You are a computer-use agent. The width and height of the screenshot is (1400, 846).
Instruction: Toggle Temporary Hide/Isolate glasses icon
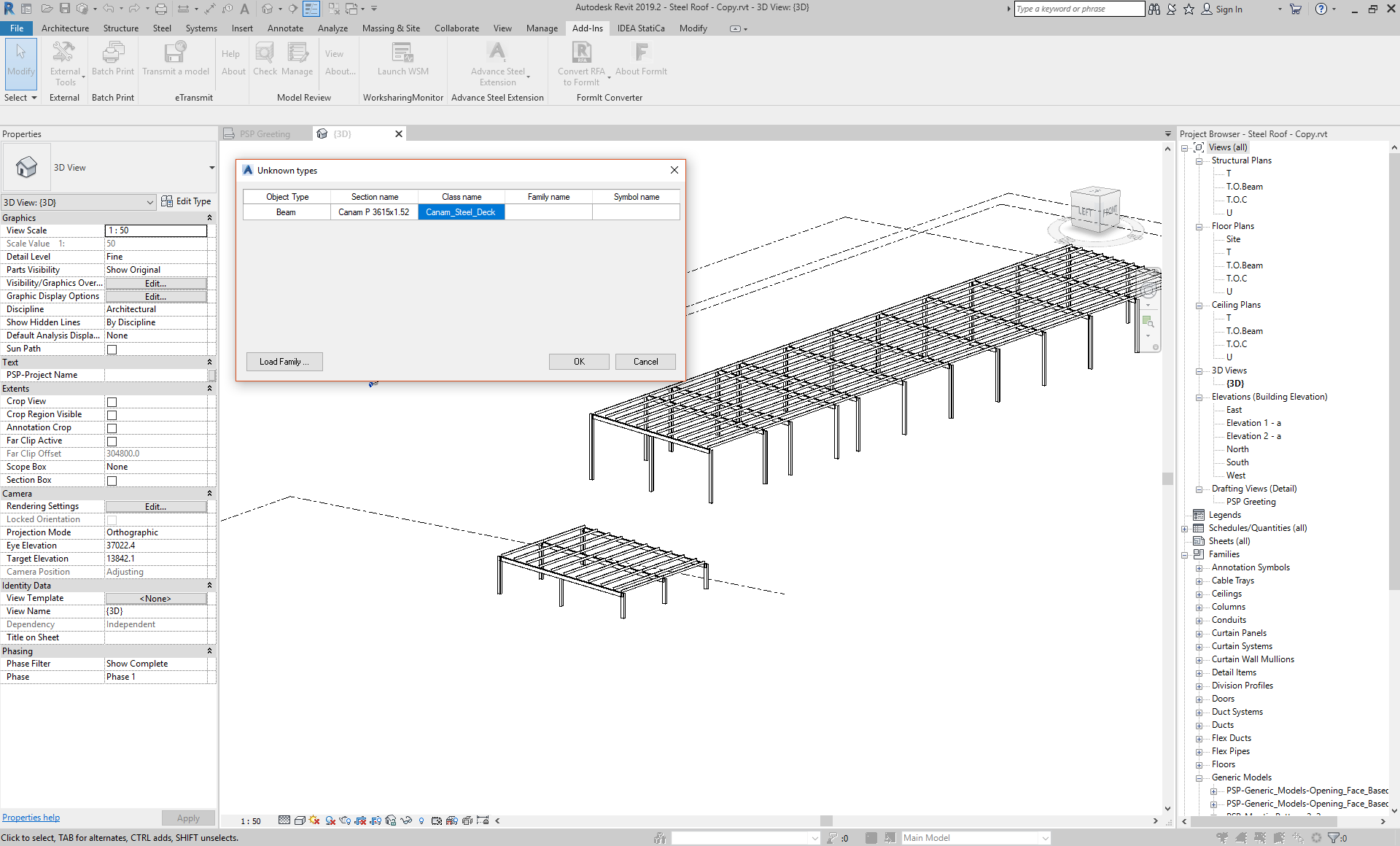coord(406,820)
